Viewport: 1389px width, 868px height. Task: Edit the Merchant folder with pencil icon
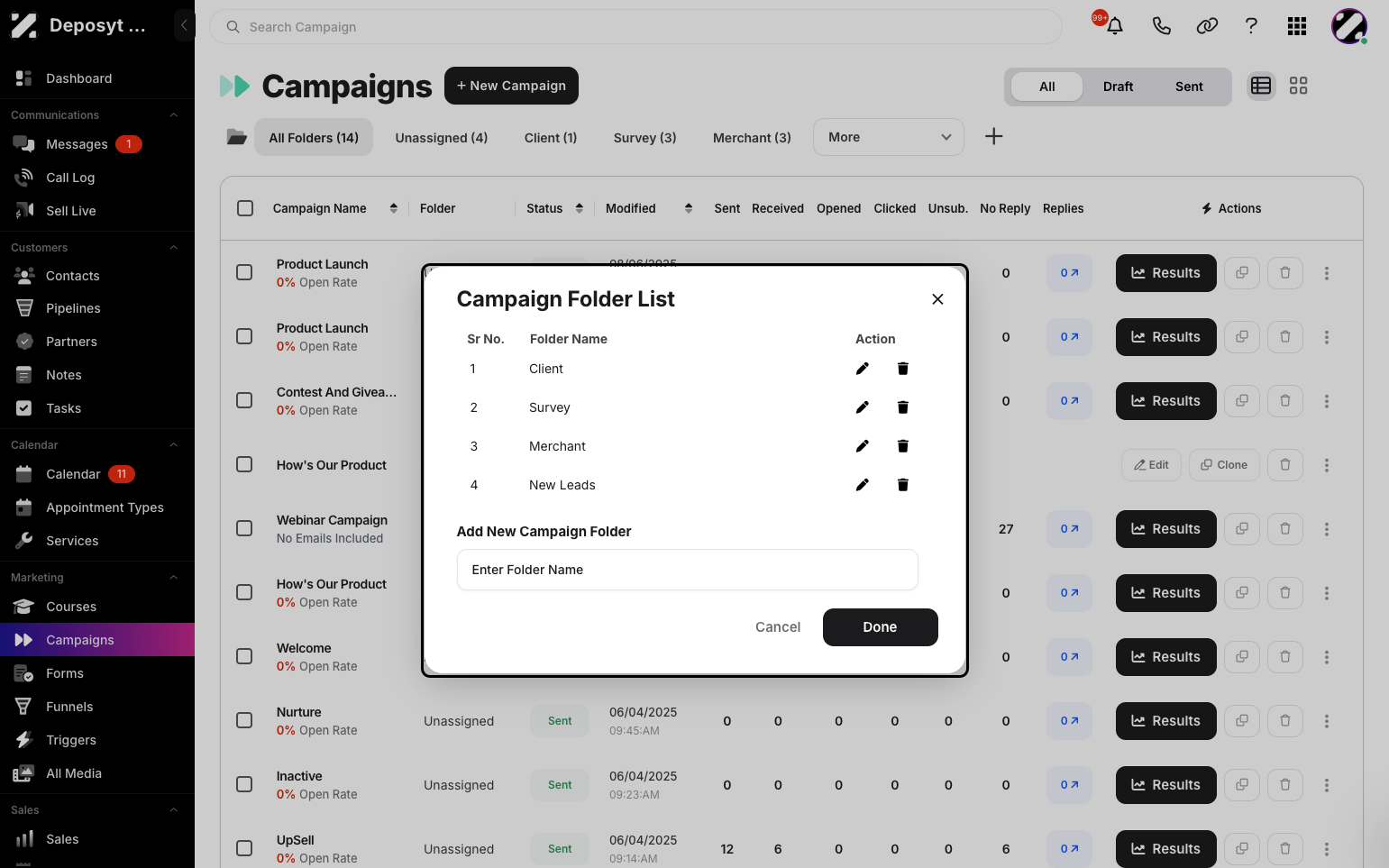click(x=863, y=446)
